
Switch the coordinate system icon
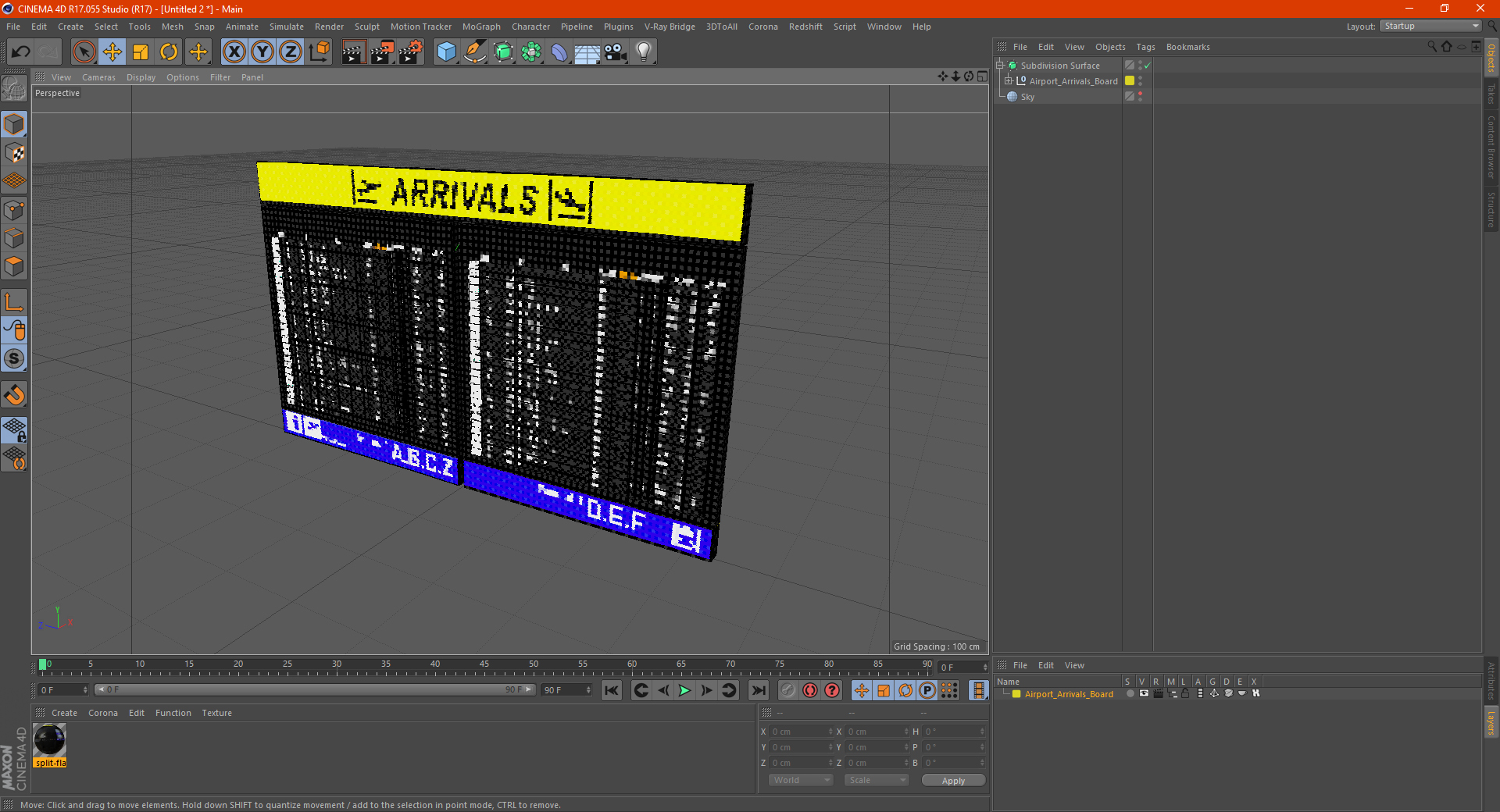[x=320, y=52]
